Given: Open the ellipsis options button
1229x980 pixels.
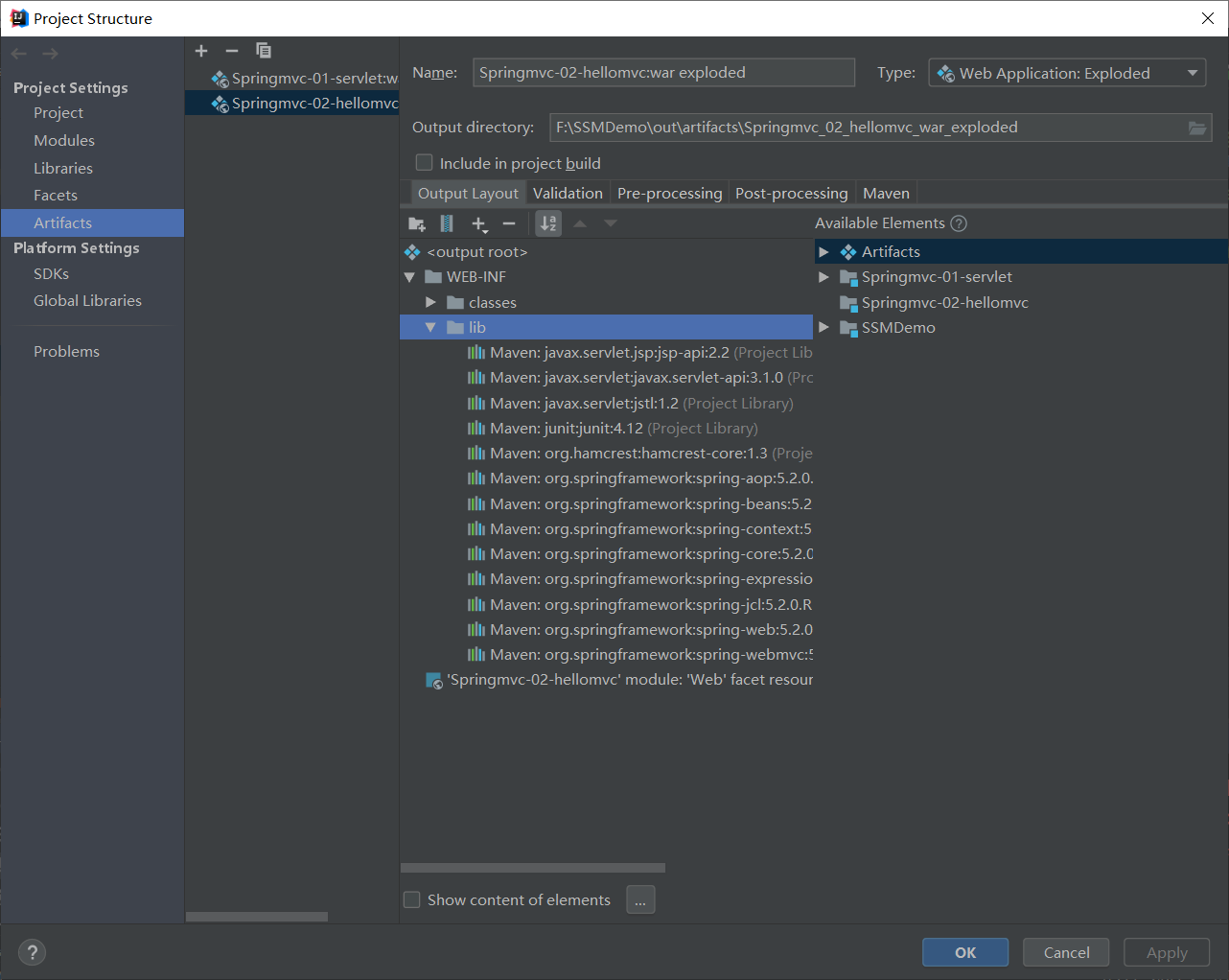Looking at the screenshot, I should [640, 899].
